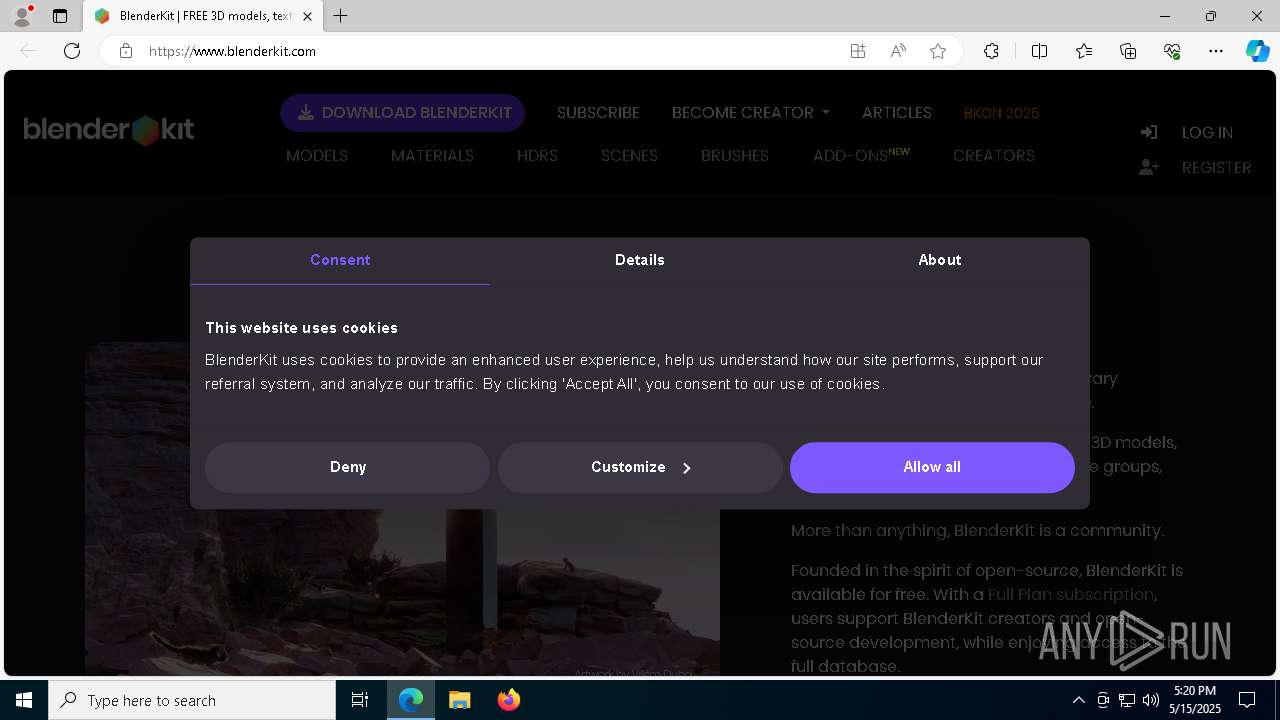Switch to the Details tab
The image size is (1280, 720).
pyautogui.click(x=640, y=260)
